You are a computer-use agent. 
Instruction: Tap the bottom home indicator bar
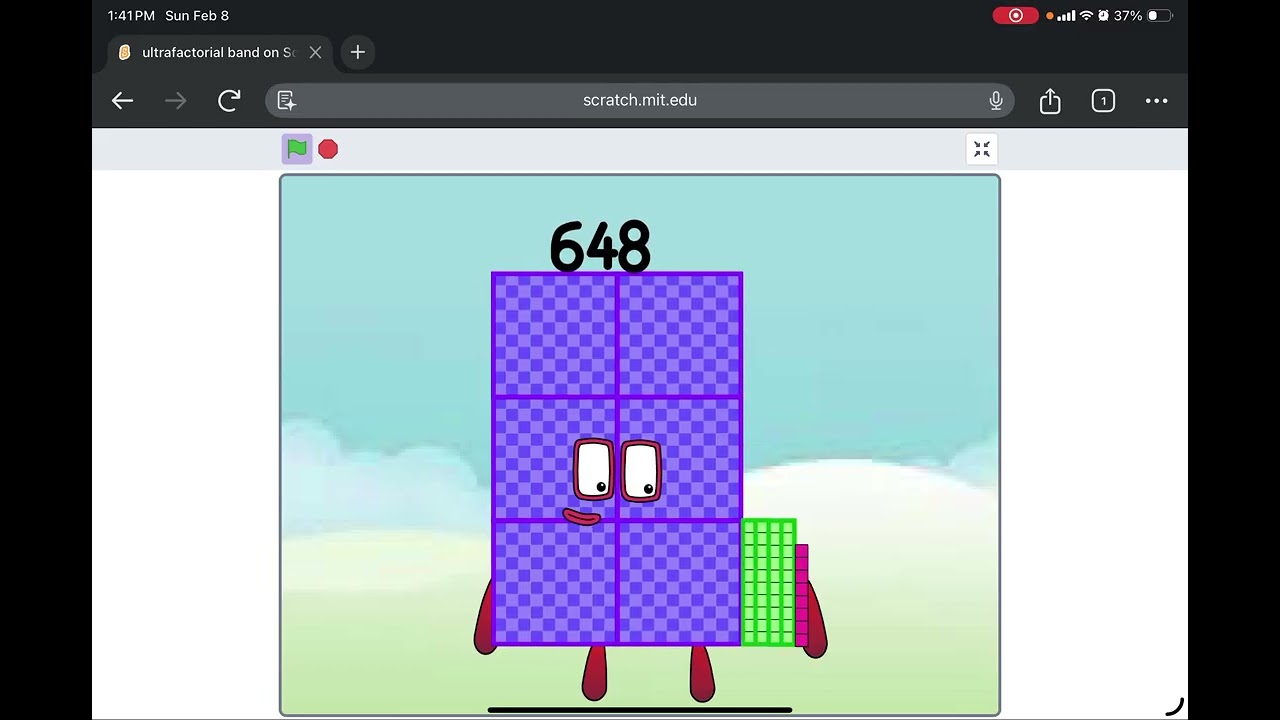click(x=640, y=710)
